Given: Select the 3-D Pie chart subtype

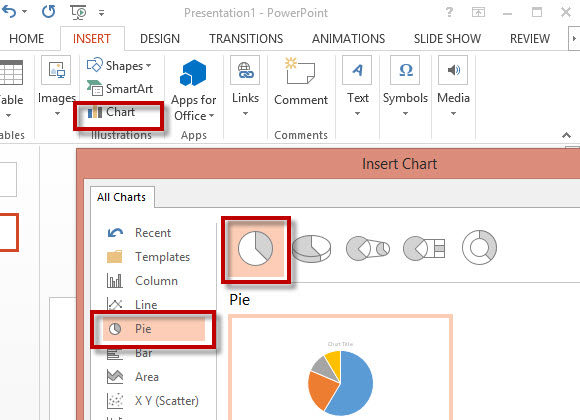Looking at the screenshot, I should [x=311, y=248].
